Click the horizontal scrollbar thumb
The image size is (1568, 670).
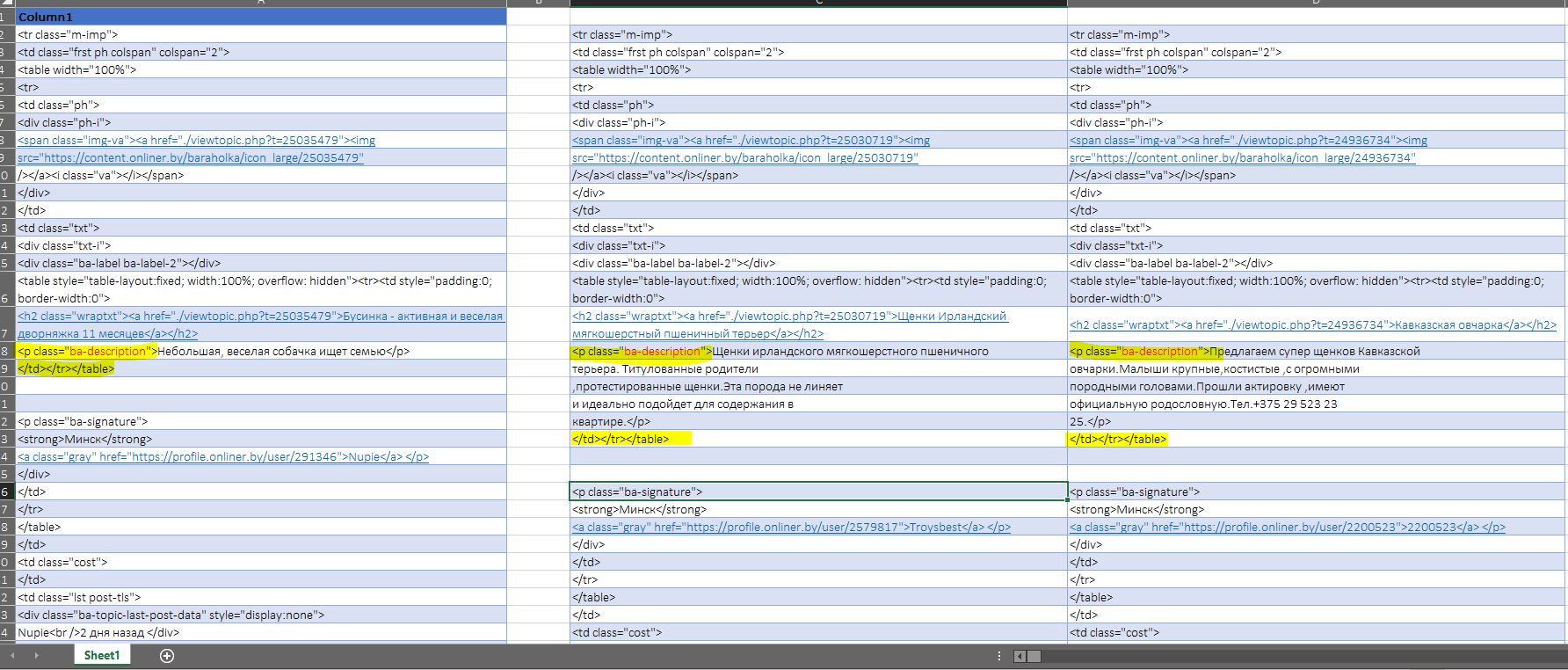click(1034, 656)
